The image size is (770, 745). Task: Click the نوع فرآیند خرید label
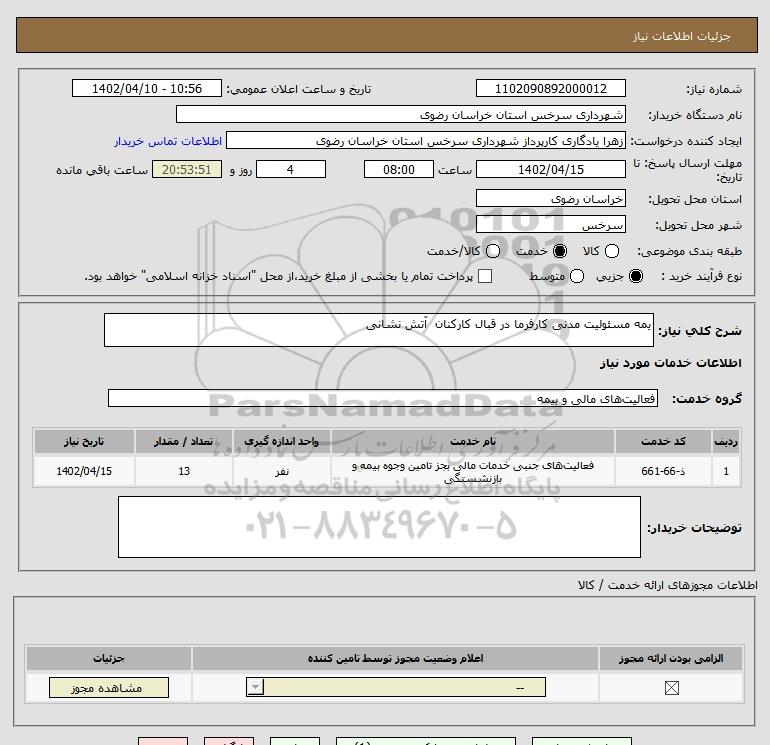click(x=701, y=276)
